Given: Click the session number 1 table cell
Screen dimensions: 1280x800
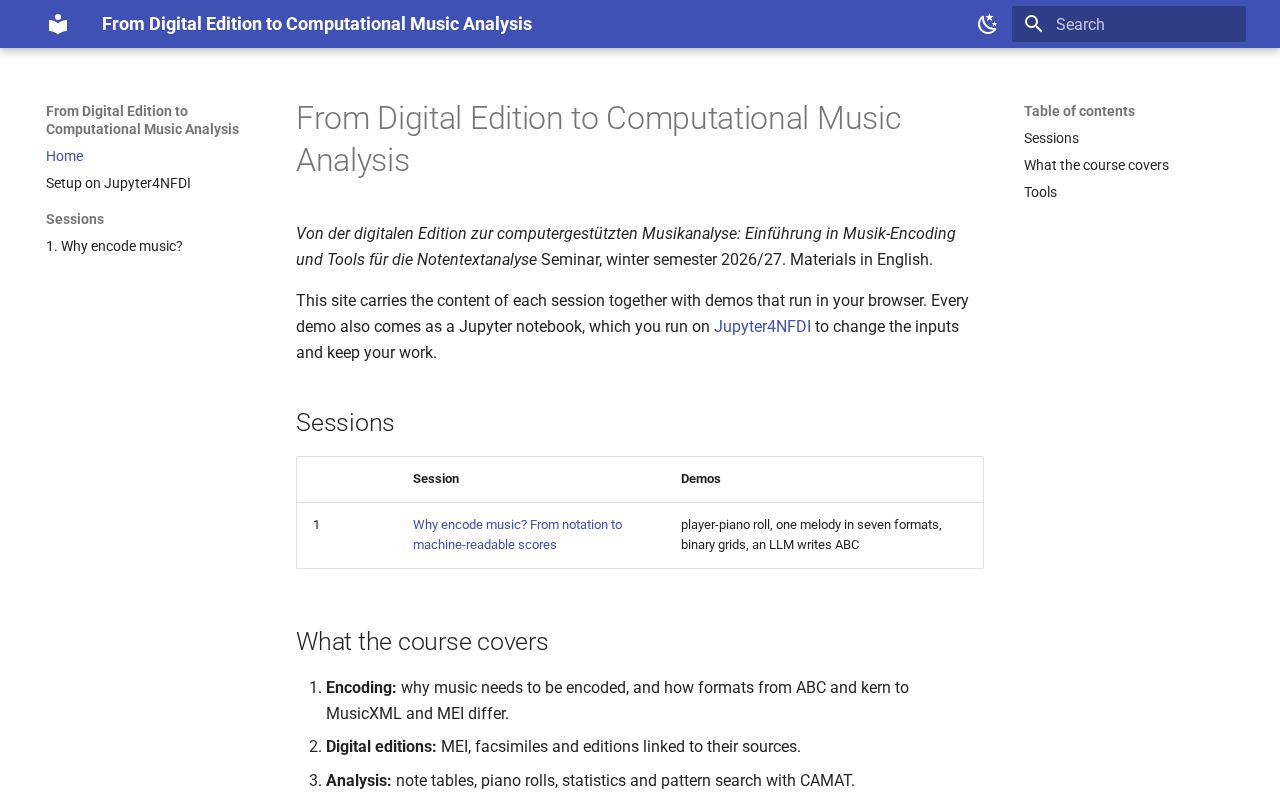Looking at the screenshot, I should point(317,524).
